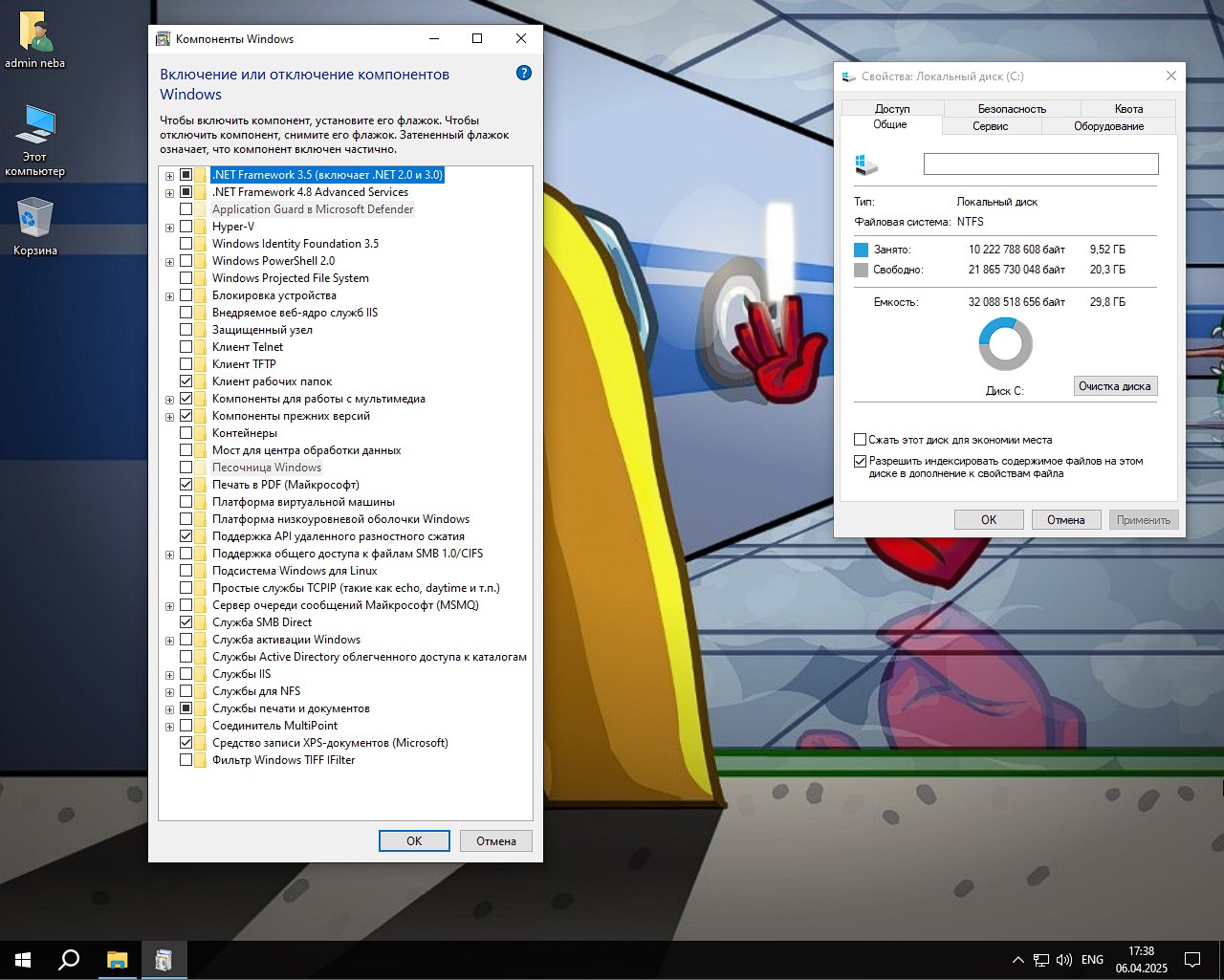Expand Компоненты прежних версий node

click(x=169, y=417)
